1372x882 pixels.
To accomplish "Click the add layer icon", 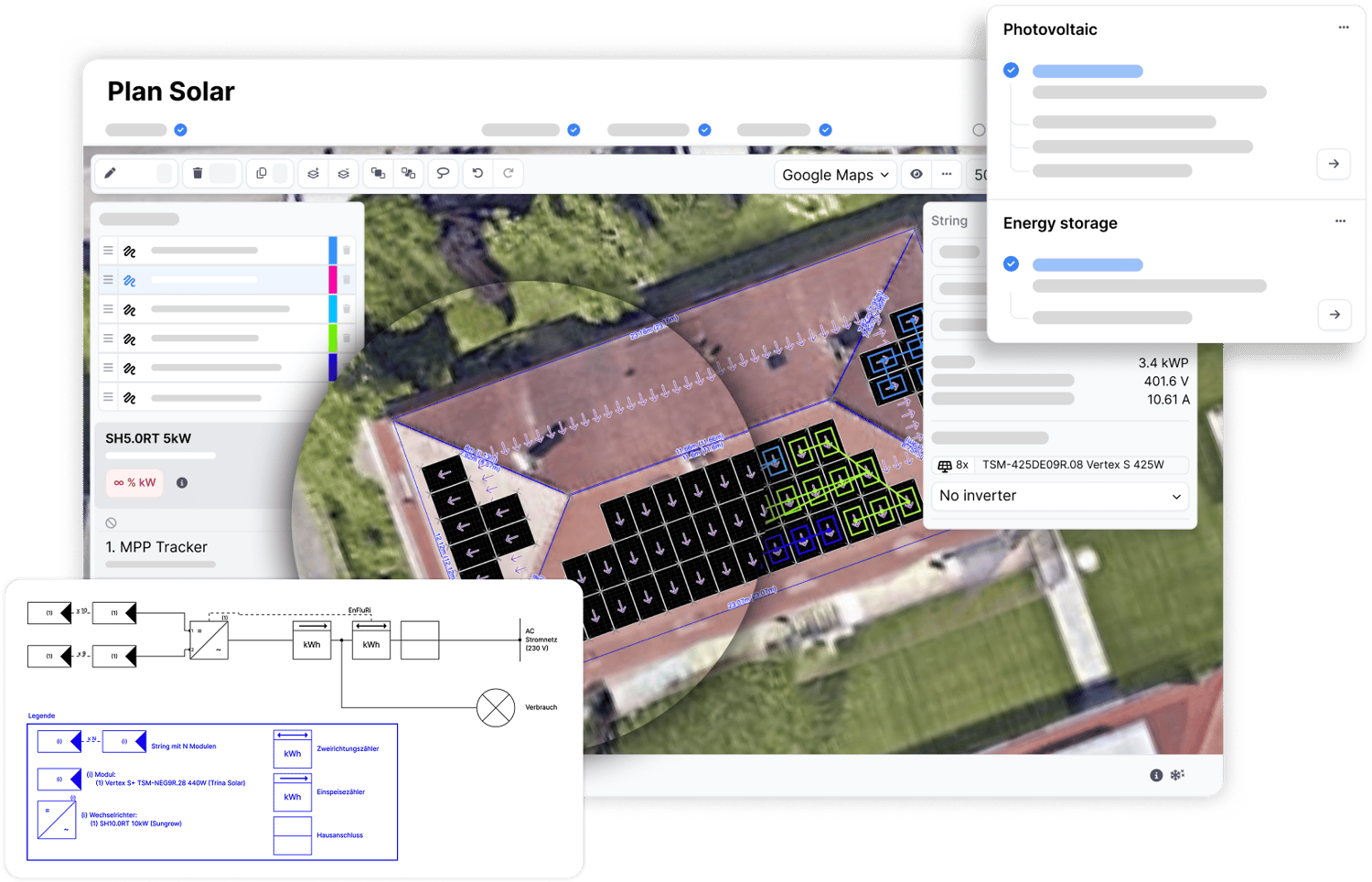I will click(313, 173).
